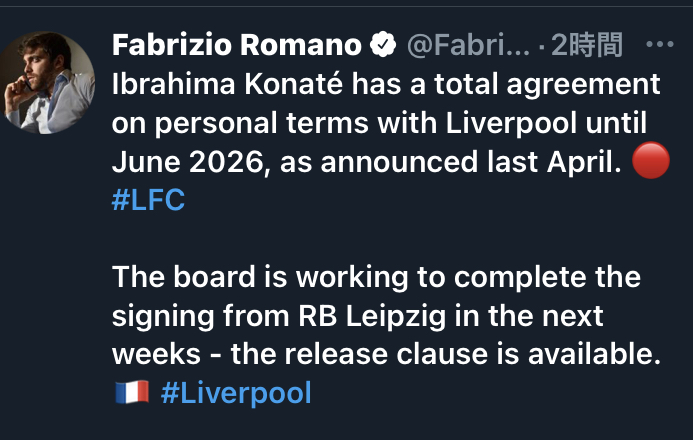Viewport: 693px width, 440px height.
Task: Click the French flag emoji
Action: tap(131, 393)
